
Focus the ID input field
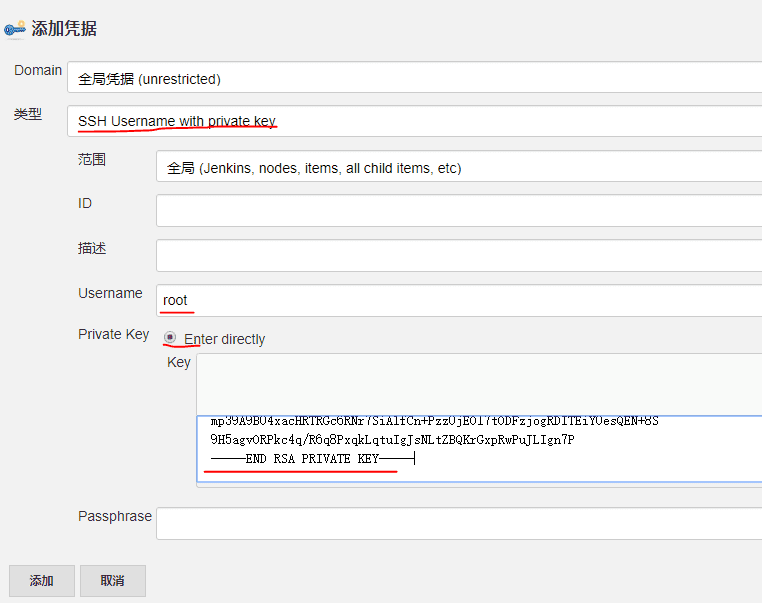(459, 210)
